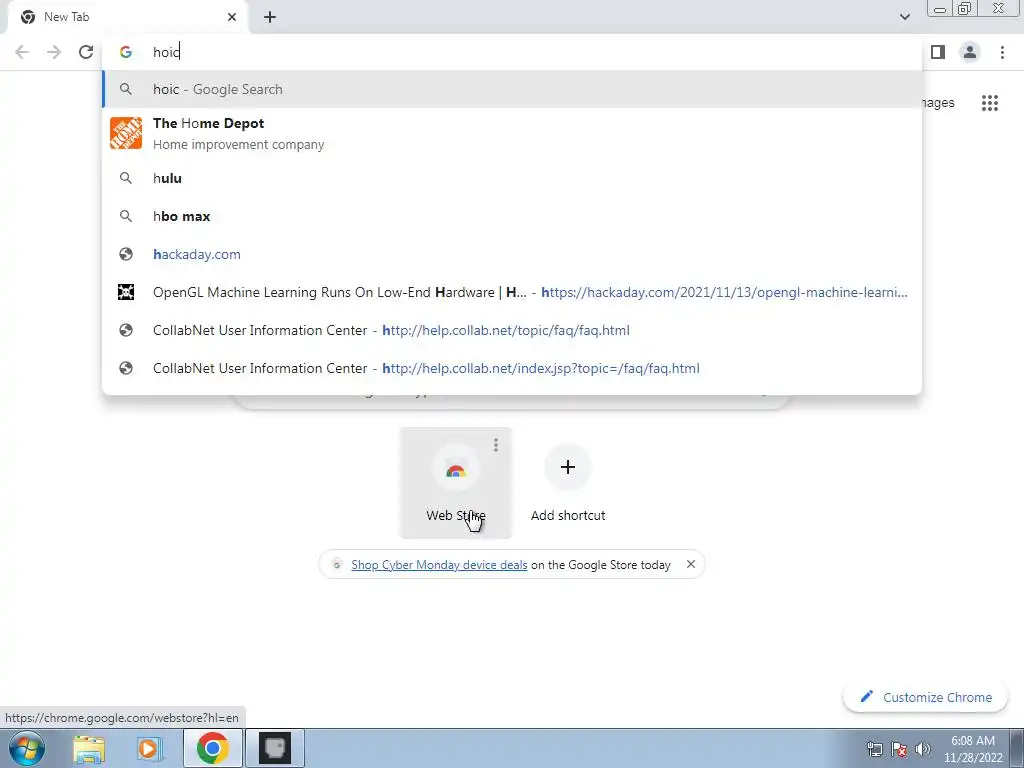
Task: Open the Windows Start menu
Action: coord(27,748)
